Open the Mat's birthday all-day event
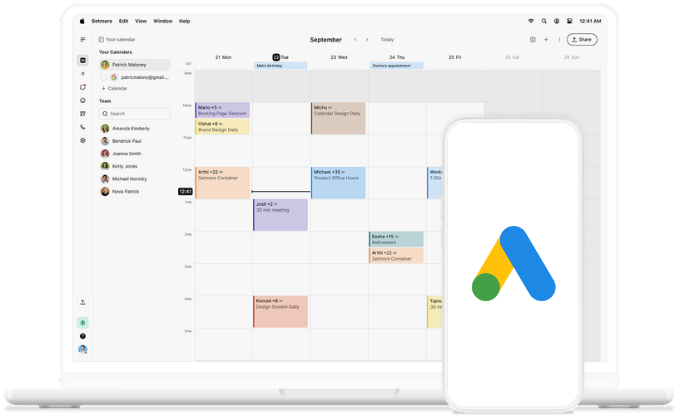This screenshot has height=420, width=680. (x=281, y=66)
